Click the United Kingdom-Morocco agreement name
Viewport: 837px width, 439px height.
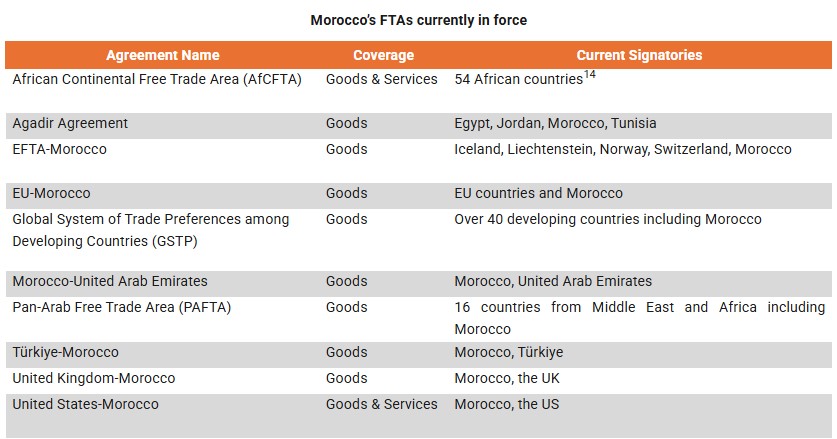[x=94, y=378]
